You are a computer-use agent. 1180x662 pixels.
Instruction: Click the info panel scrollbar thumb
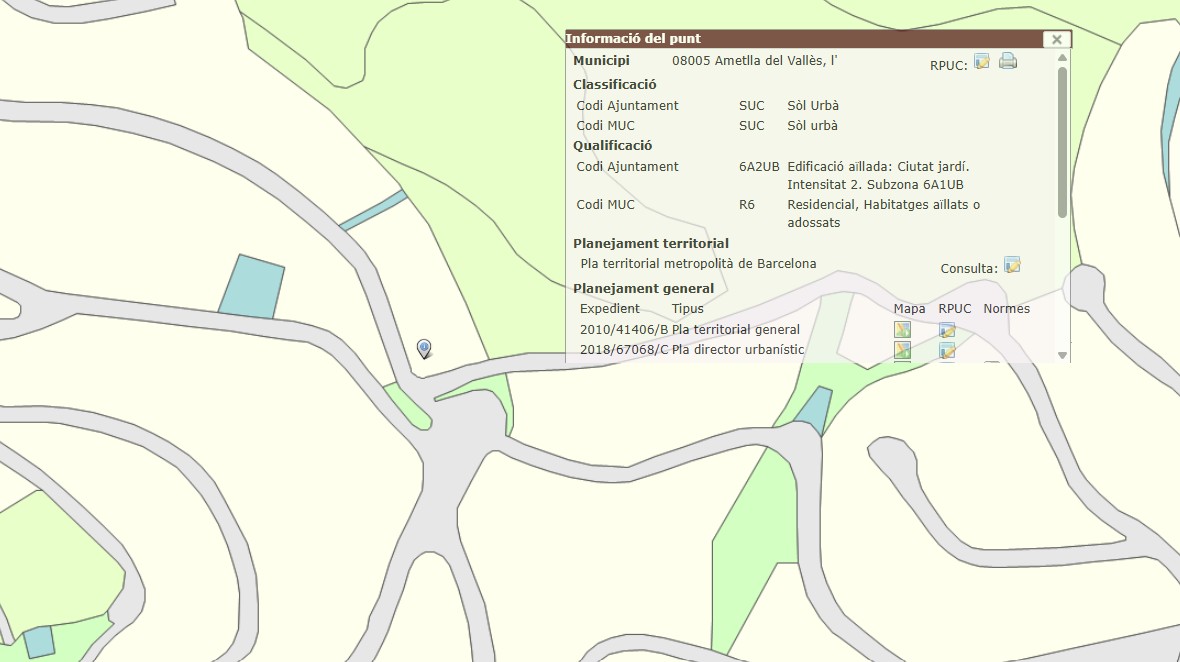[x=1062, y=140]
